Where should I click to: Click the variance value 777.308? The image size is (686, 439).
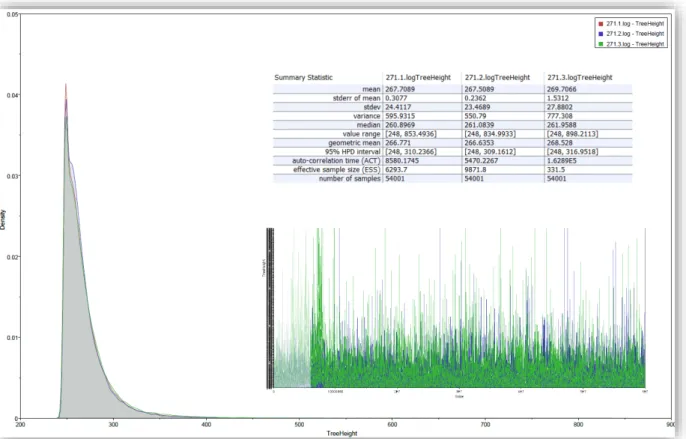[560, 116]
